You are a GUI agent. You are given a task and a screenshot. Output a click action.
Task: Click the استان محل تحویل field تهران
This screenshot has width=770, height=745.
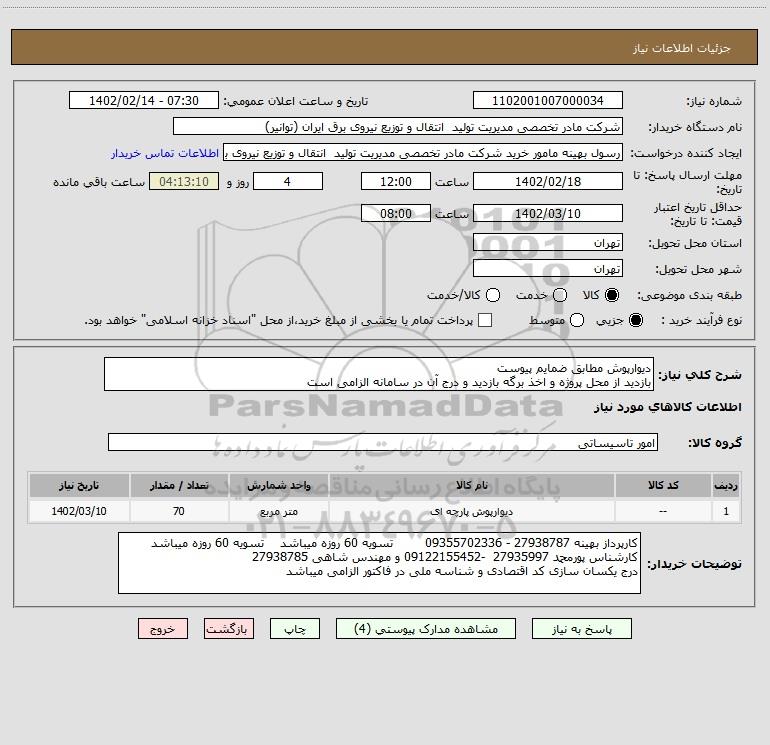(548, 242)
